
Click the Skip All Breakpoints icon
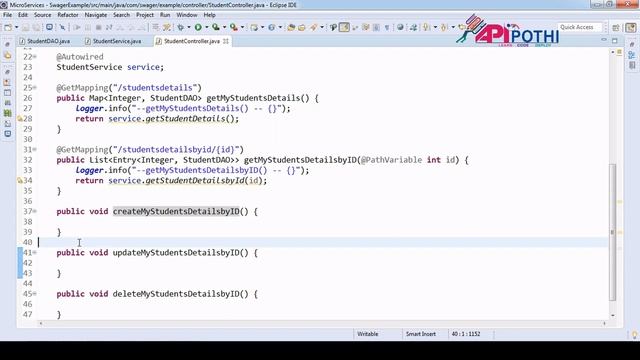point(62,27)
